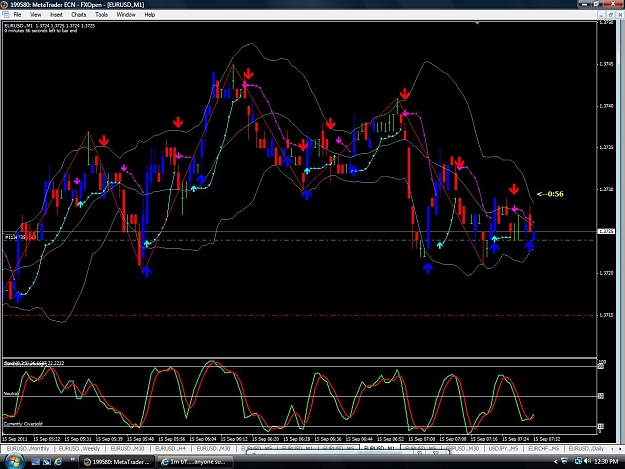
Task: Open the volume control in system tray
Action: point(588,461)
